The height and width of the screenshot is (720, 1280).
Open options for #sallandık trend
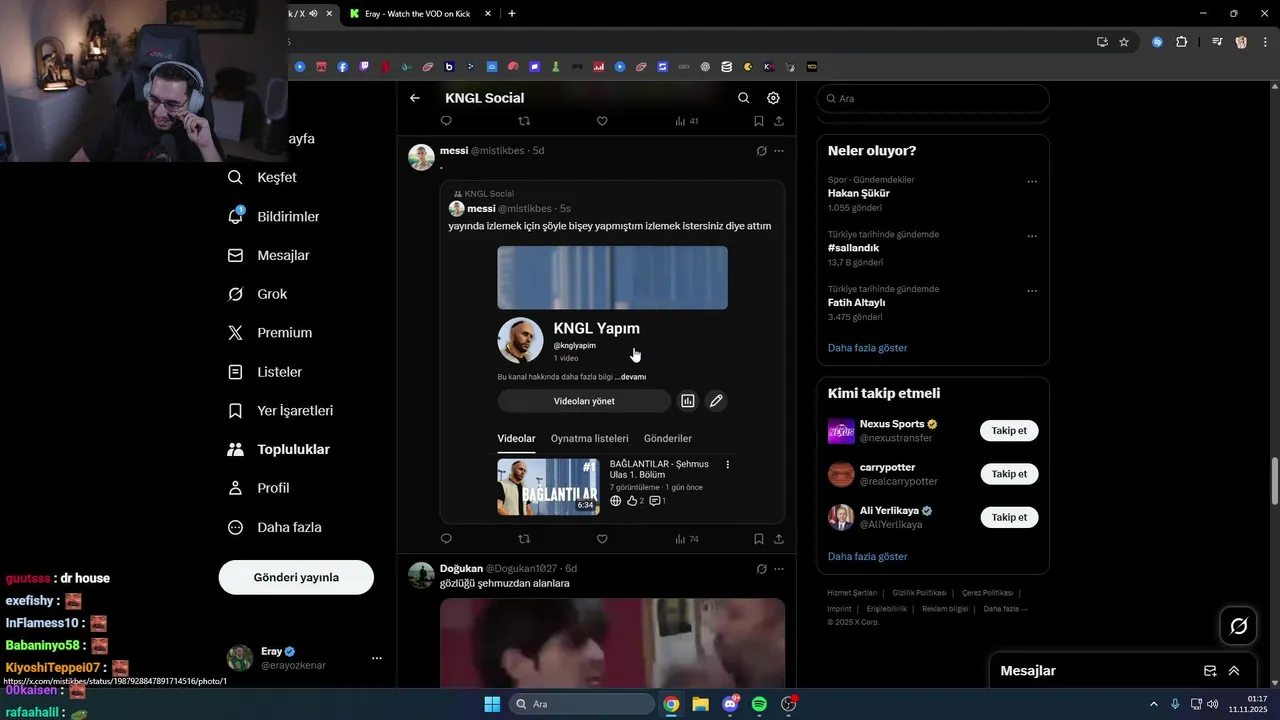(x=1032, y=236)
